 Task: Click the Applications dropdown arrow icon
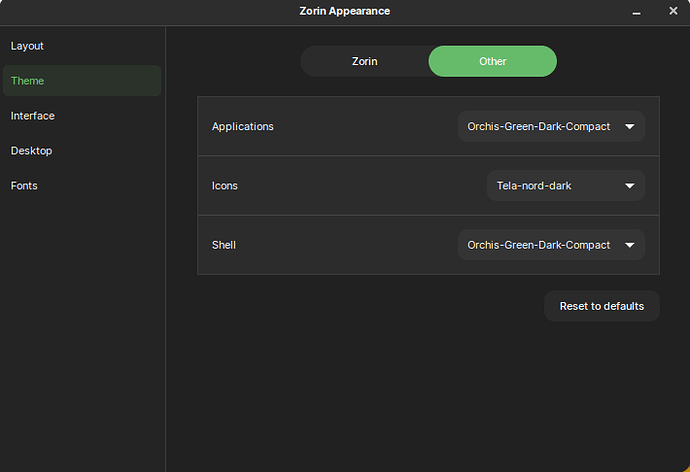tap(630, 127)
